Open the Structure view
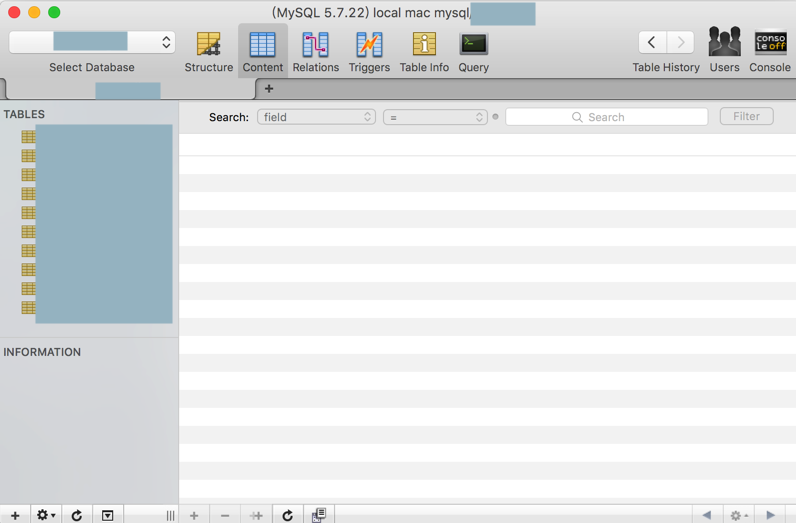 point(209,51)
